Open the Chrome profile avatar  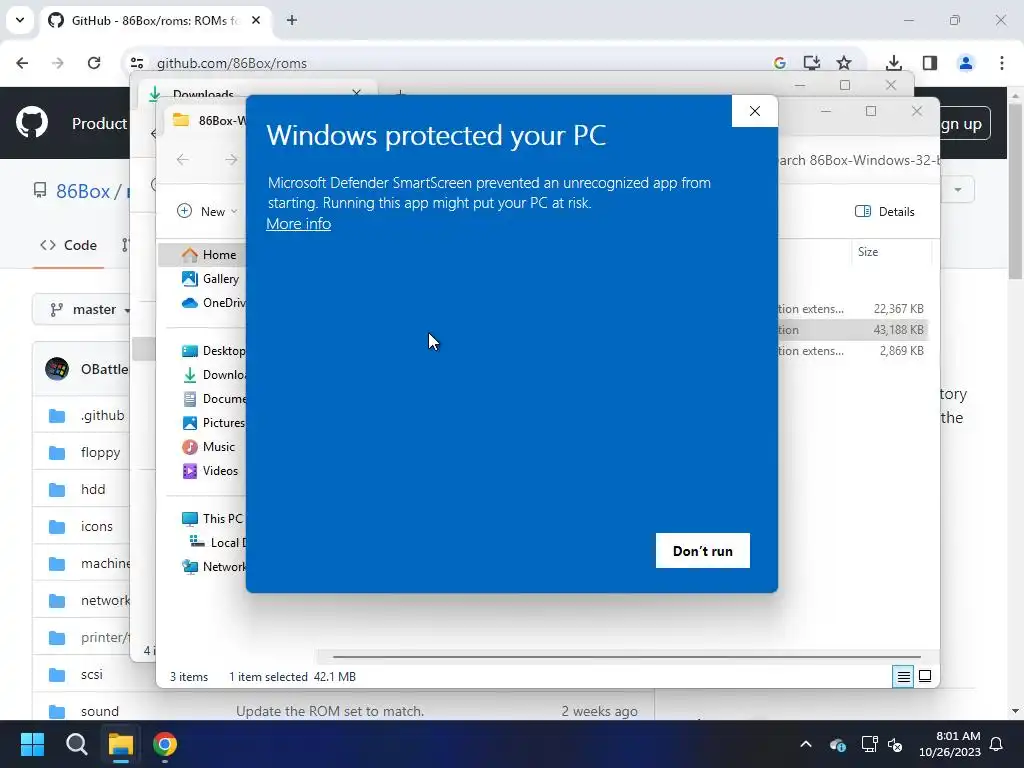click(966, 63)
